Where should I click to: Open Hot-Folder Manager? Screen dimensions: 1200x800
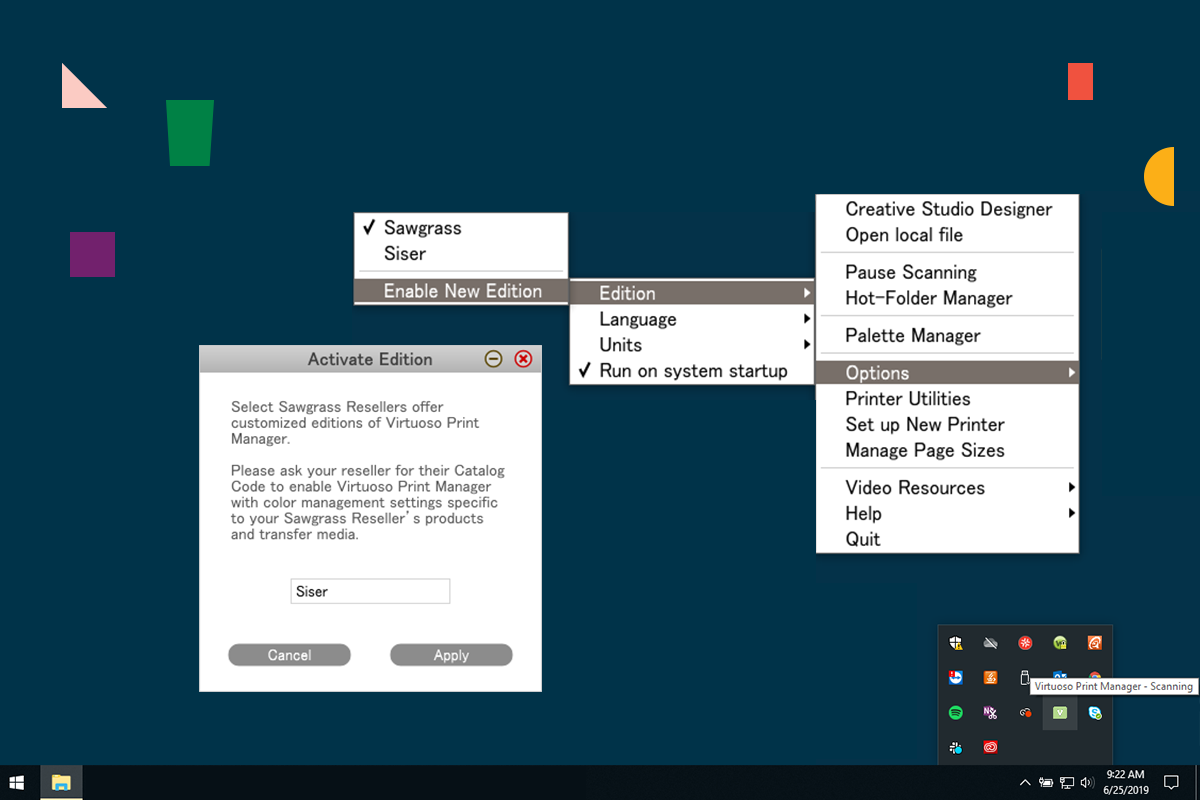coord(947,298)
